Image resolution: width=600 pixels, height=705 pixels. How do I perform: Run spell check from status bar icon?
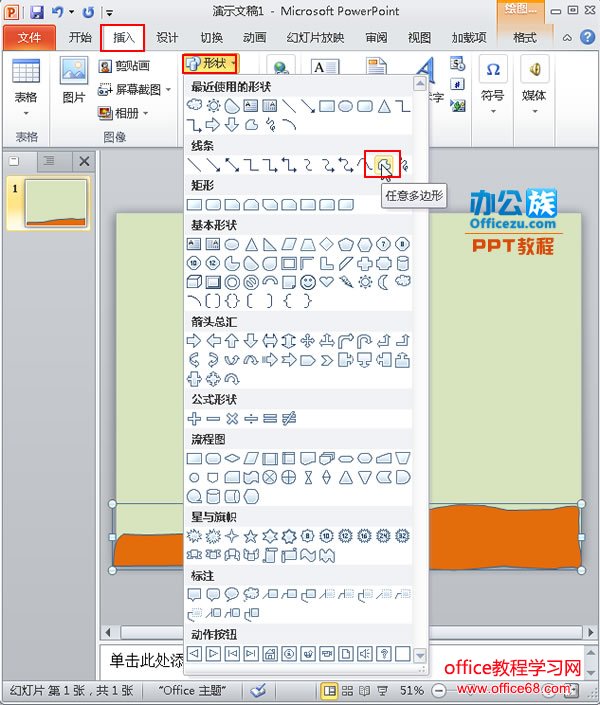259,690
